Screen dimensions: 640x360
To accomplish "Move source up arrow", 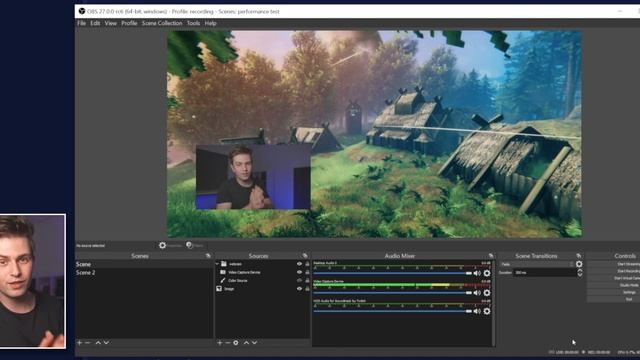I will 246,343.
